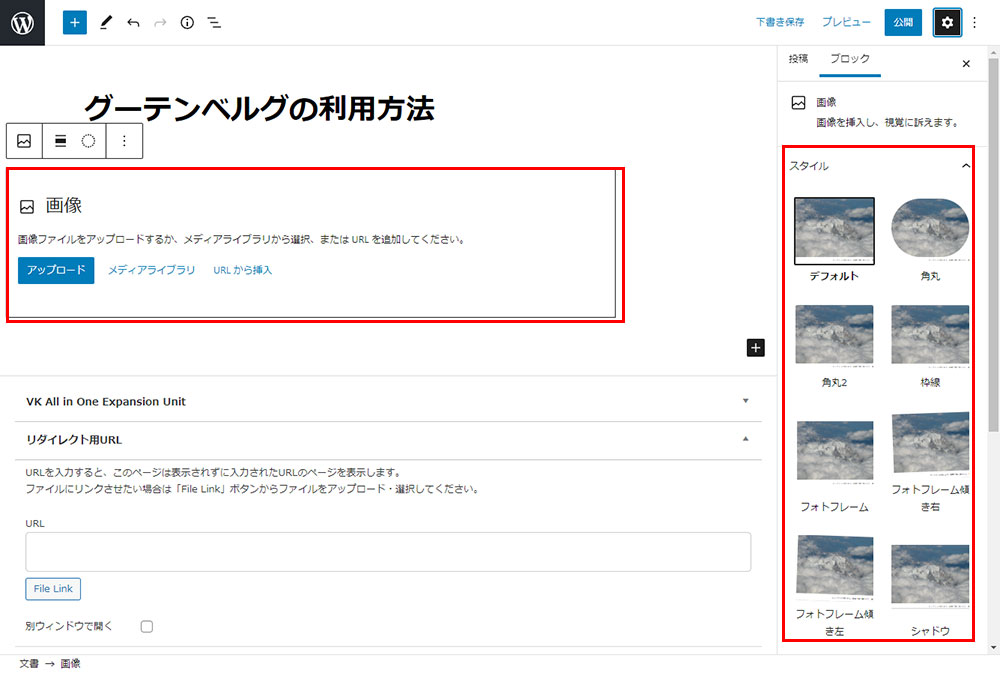Image resolution: width=1000 pixels, height=673 pixels.
Task: Collapse the スタイル panel
Action: click(965, 166)
